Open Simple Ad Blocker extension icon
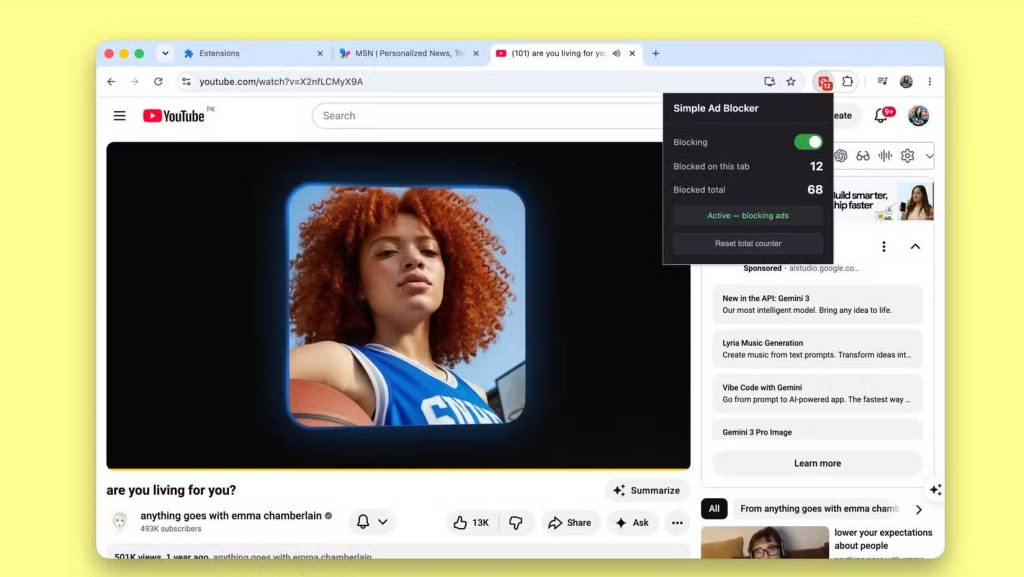The image size is (1024, 577). [824, 82]
